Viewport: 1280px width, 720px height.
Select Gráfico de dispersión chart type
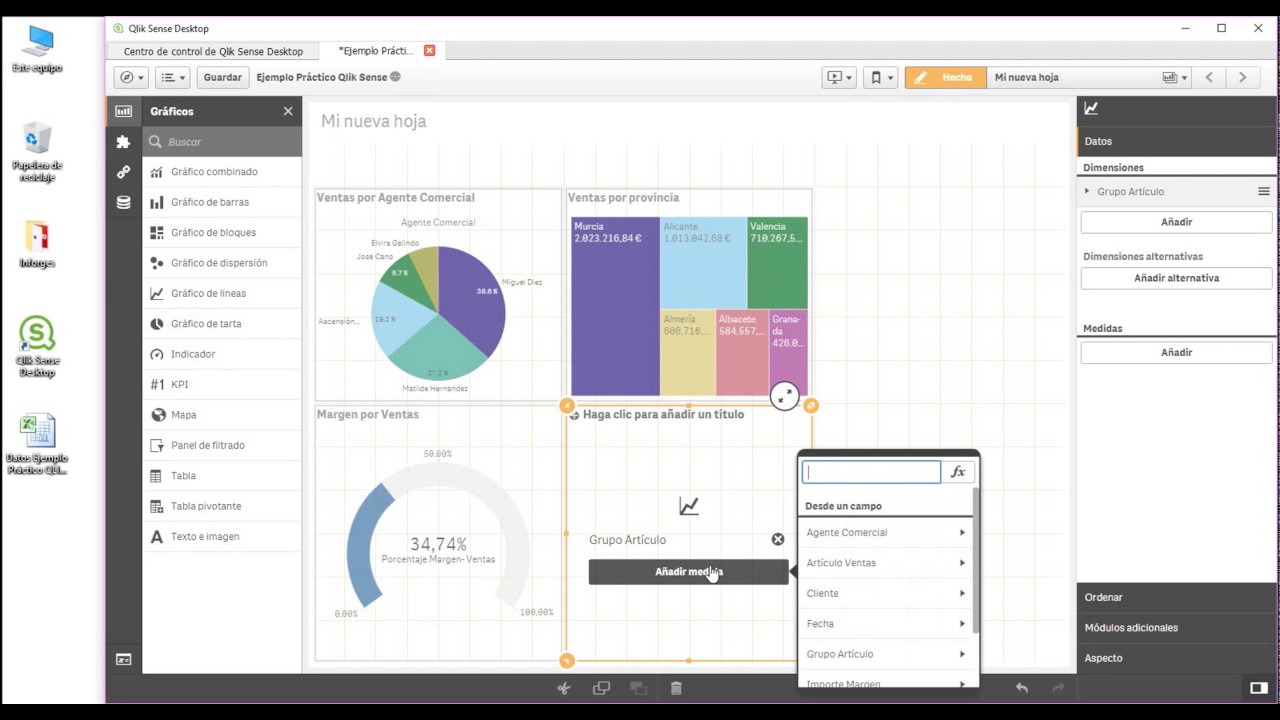point(222,263)
